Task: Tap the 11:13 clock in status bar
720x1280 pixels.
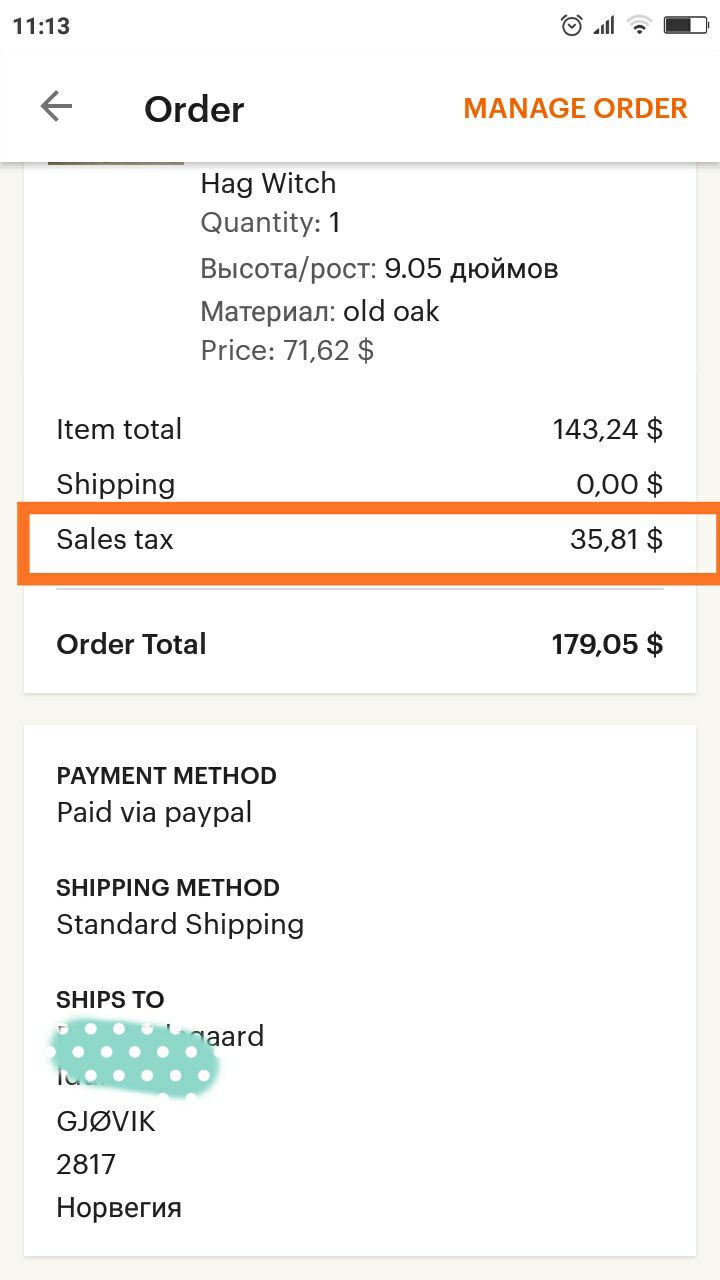Action: (x=41, y=26)
